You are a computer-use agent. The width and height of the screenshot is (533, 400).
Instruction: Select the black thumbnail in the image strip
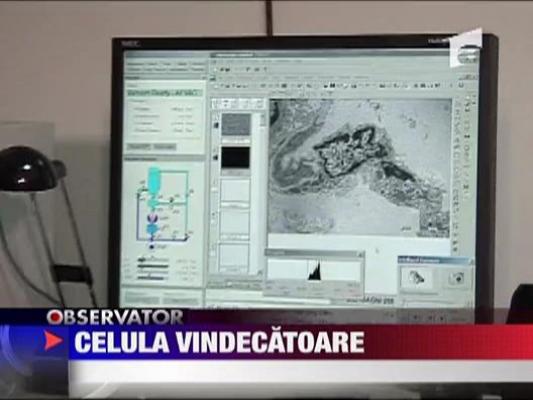[235, 157]
